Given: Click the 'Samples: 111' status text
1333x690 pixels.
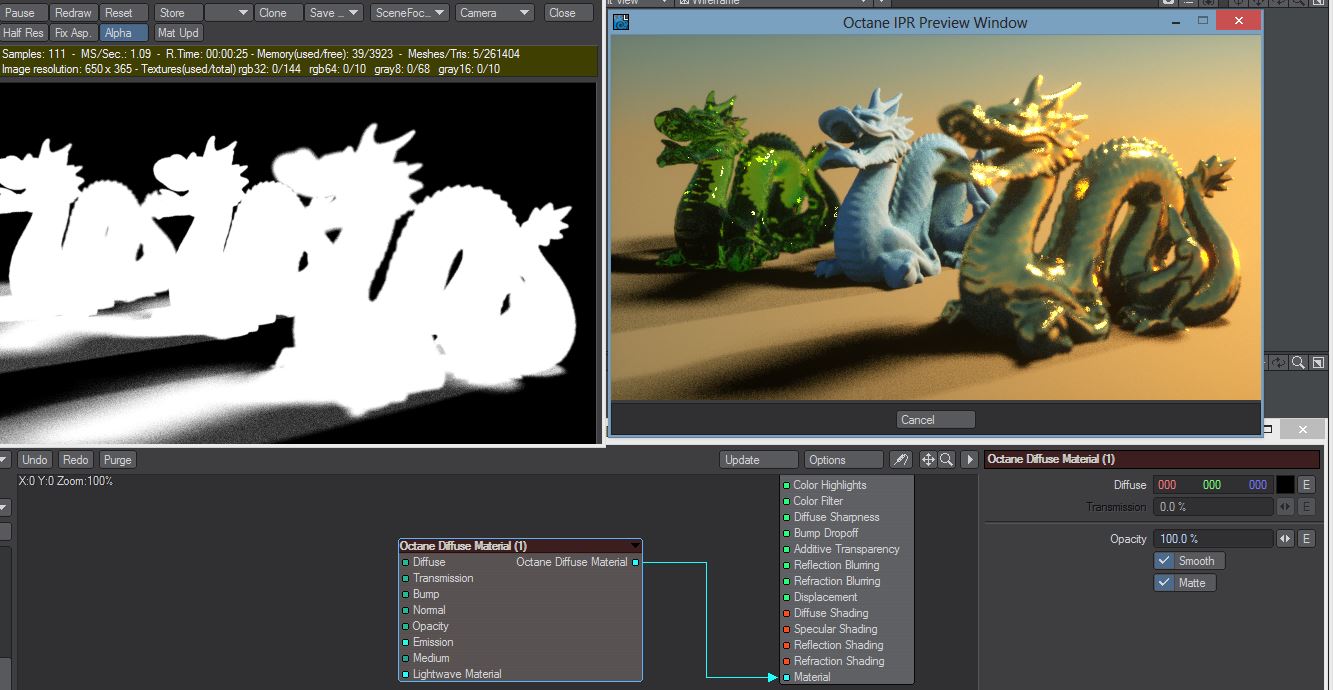Looking at the screenshot, I should 35,54.
